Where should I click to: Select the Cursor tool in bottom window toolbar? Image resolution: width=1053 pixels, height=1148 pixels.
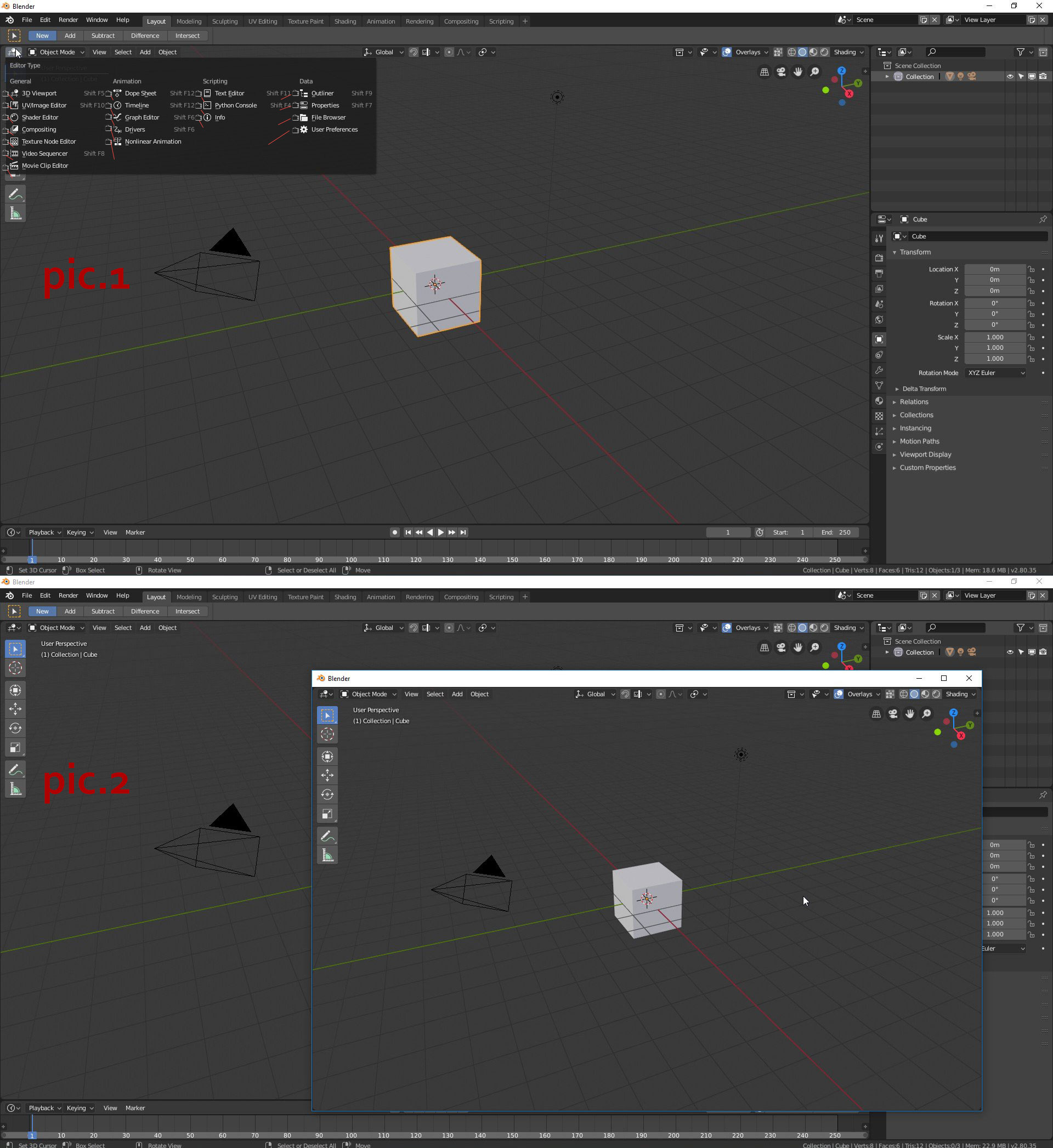[15, 667]
